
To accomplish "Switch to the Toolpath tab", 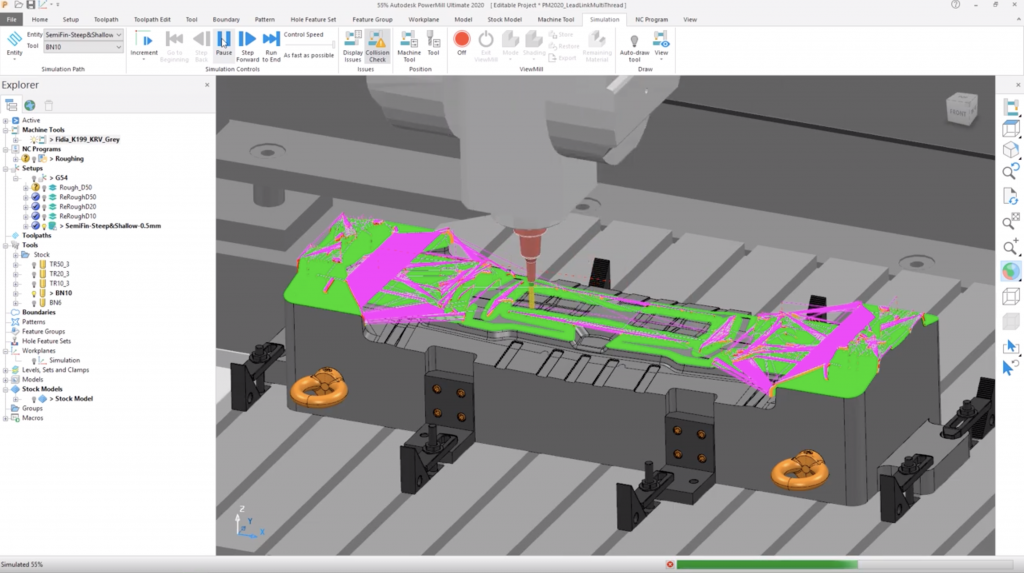I will 106,20.
